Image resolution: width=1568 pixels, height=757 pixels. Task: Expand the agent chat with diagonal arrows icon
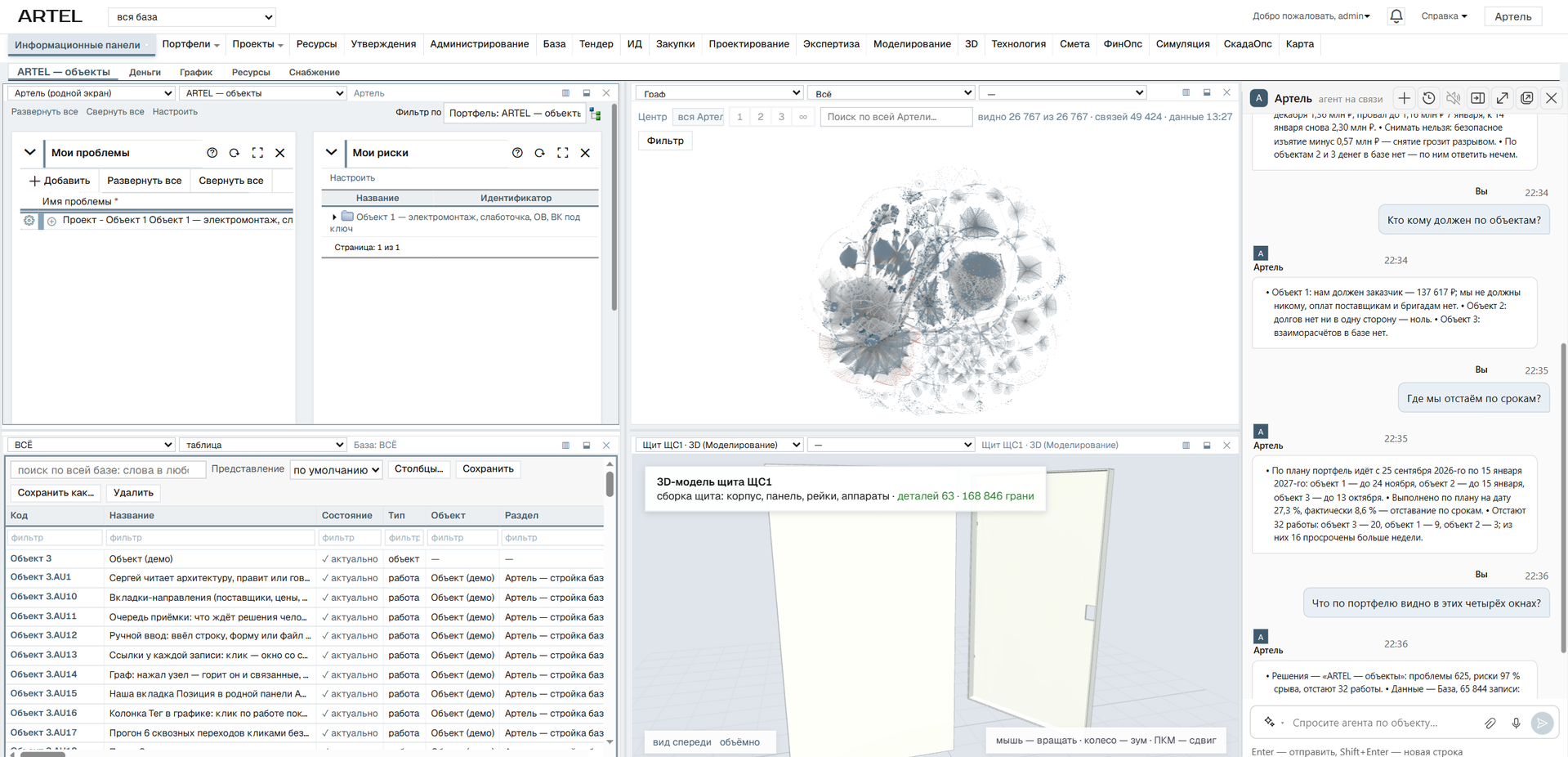(x=1502, y=98)
